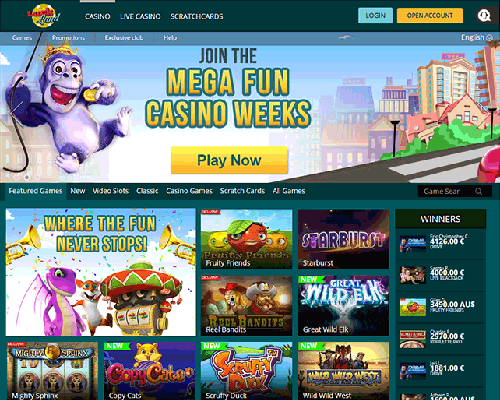Select the first banner carousel dot

[x=17, y=177]
